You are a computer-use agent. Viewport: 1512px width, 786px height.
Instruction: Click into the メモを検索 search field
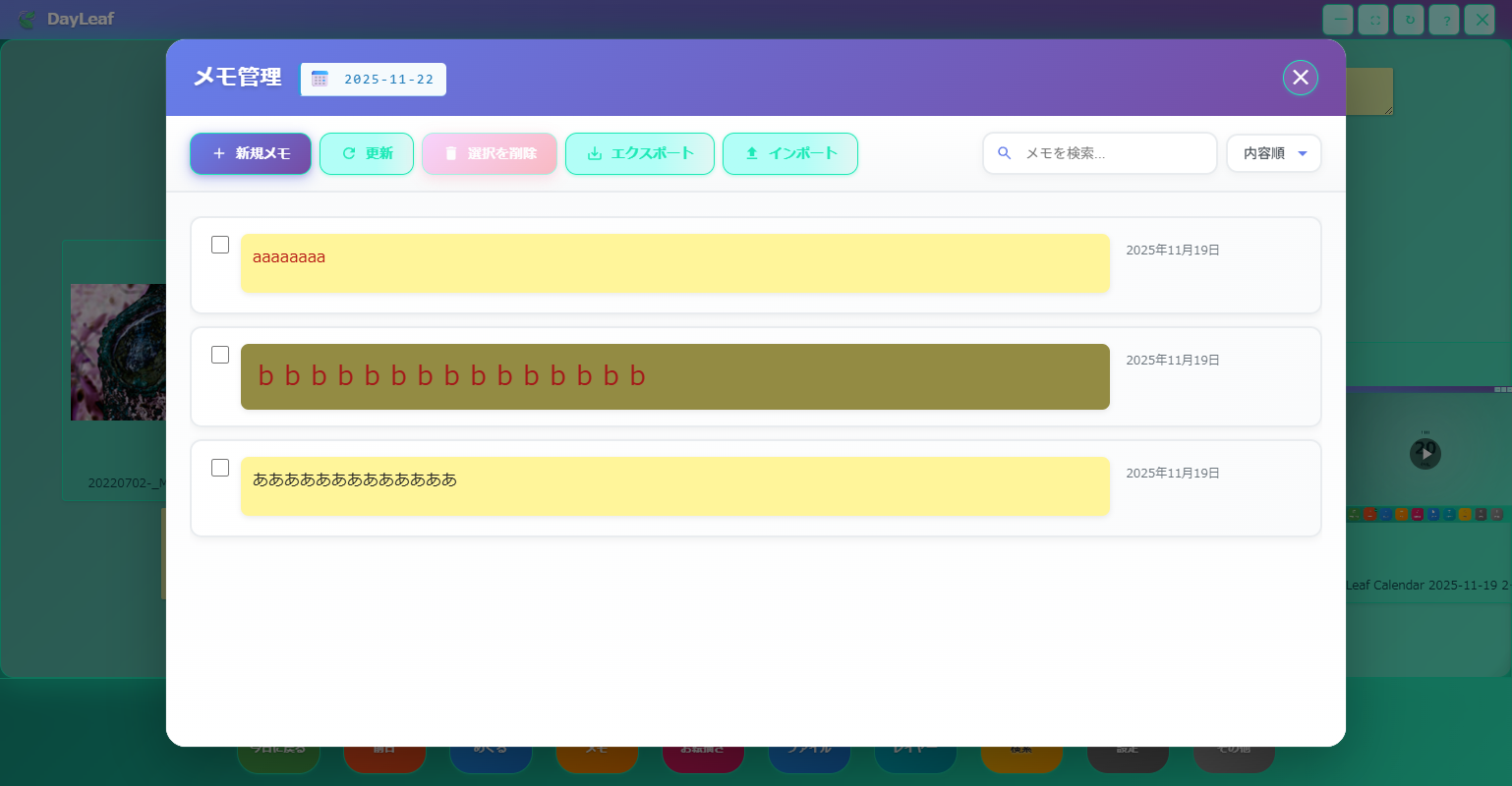point(1111,153)
